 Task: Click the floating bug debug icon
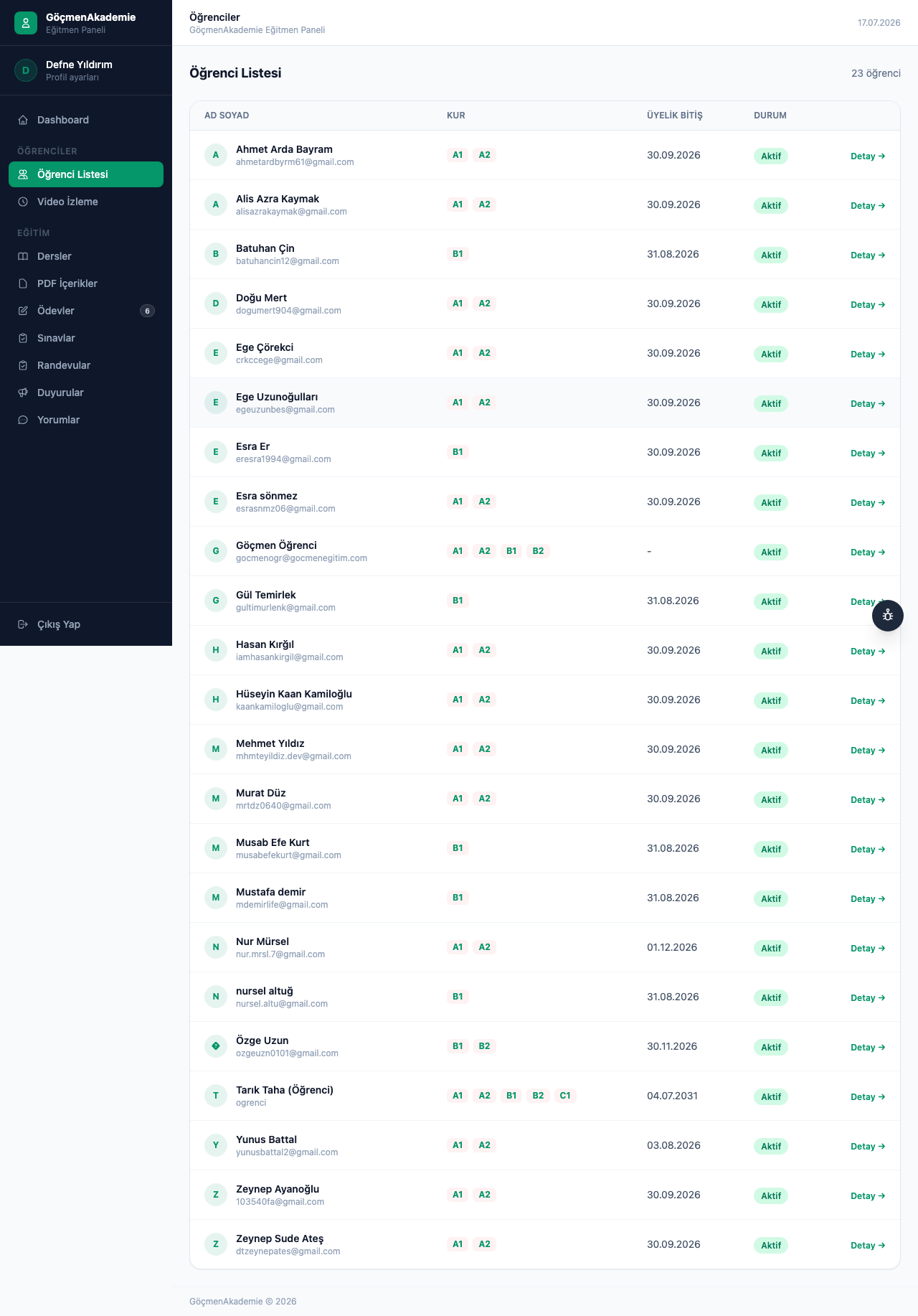point(888,616)
